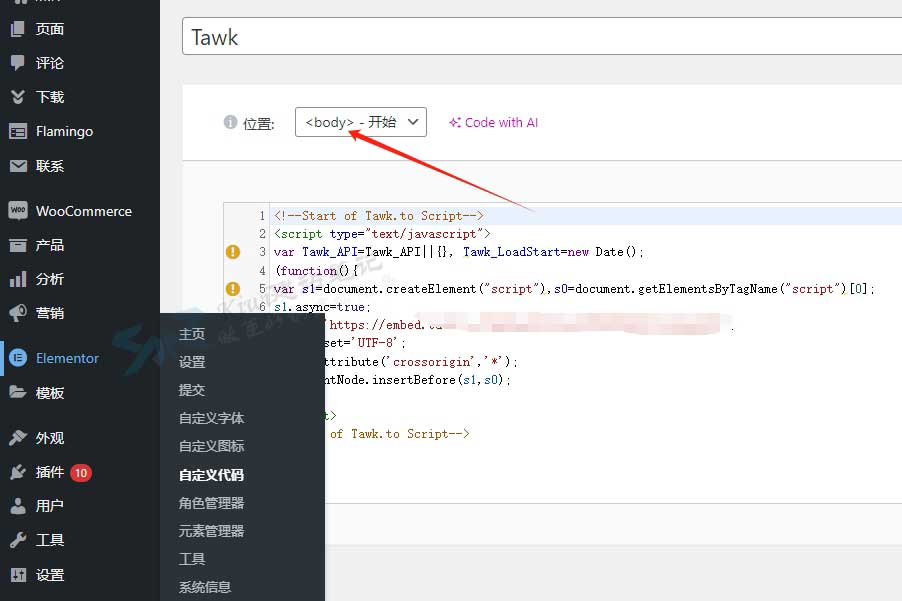902x601 pixels.
Task: Open Products (产品) via its box icon
Action: (x=17, y=245)
